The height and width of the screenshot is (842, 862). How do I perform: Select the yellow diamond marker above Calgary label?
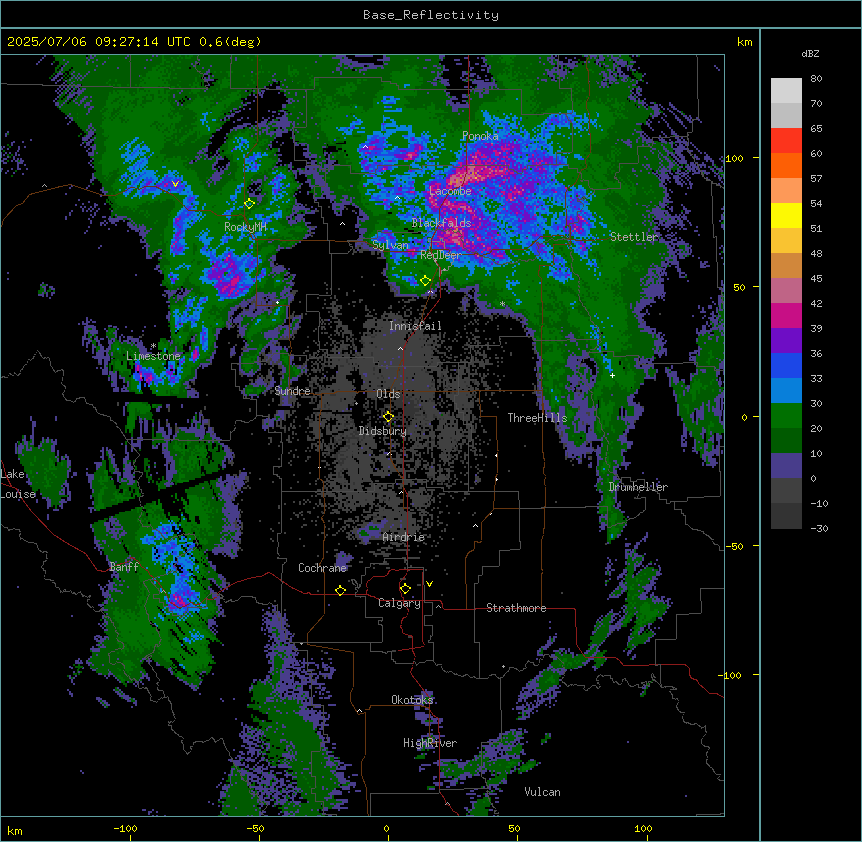(x=405, y=589)
